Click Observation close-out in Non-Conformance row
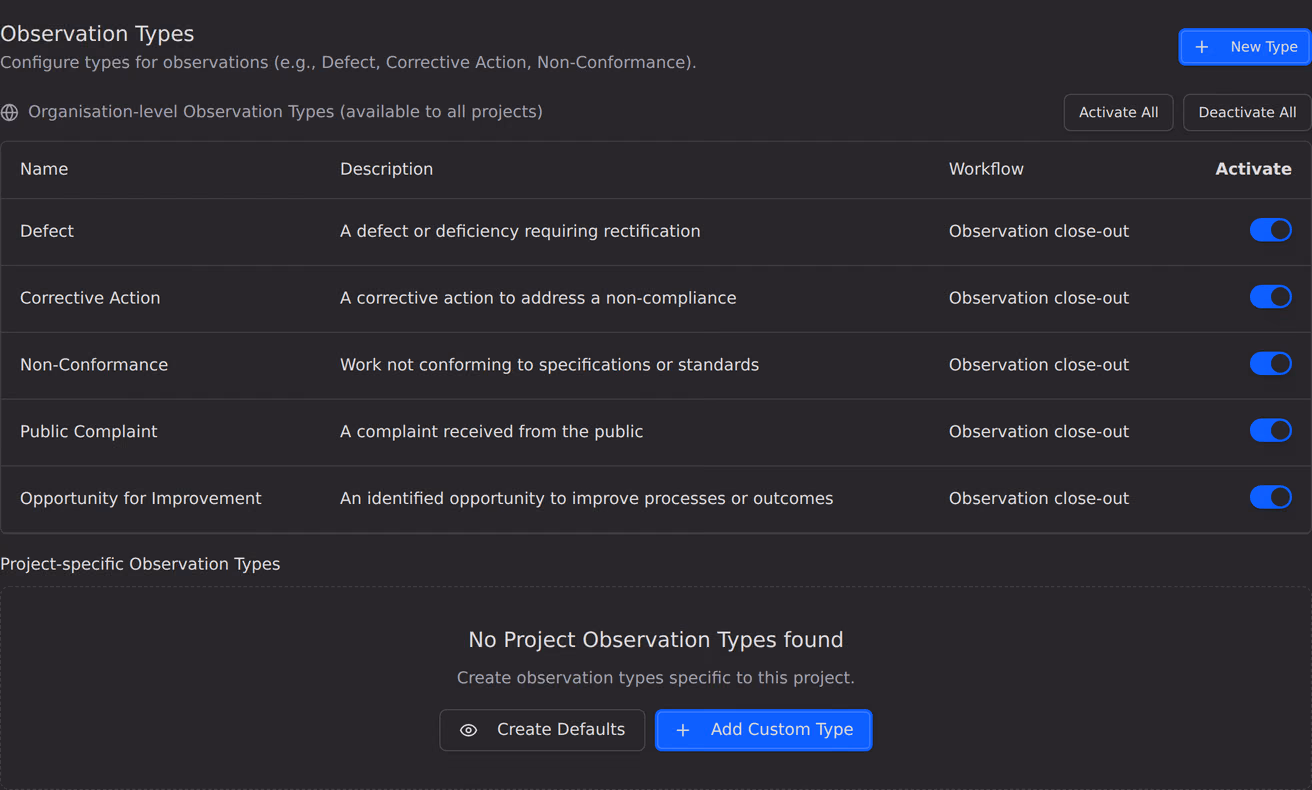1312x790 pixels. pyautogui.click(x=1039, y=365)
